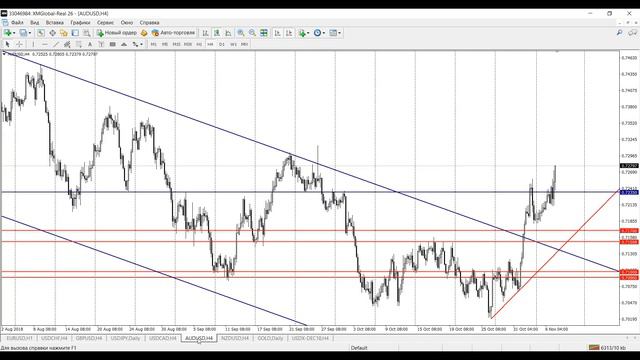The height and width of the screenshot is (360, 640).
Task: Open the Справка menu
Action: tap(149, 22)
